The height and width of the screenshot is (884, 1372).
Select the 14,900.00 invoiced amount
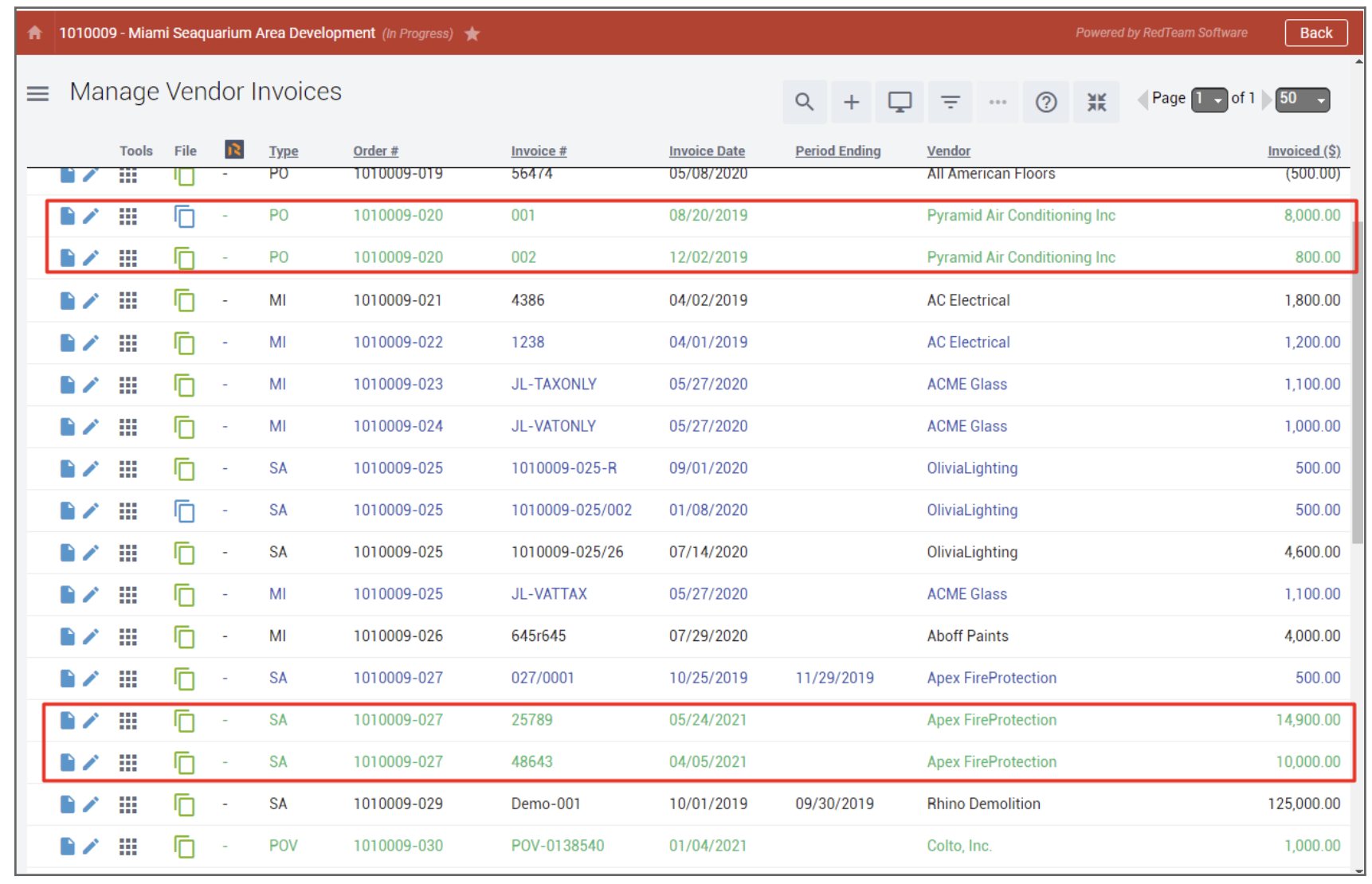tap(1308, 721)
